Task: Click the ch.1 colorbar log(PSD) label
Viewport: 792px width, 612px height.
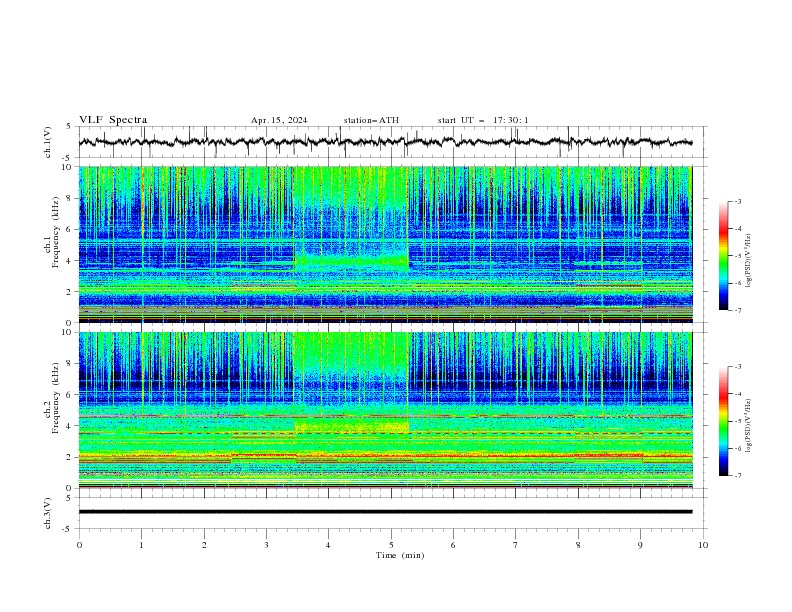Action: click(748, 261)
